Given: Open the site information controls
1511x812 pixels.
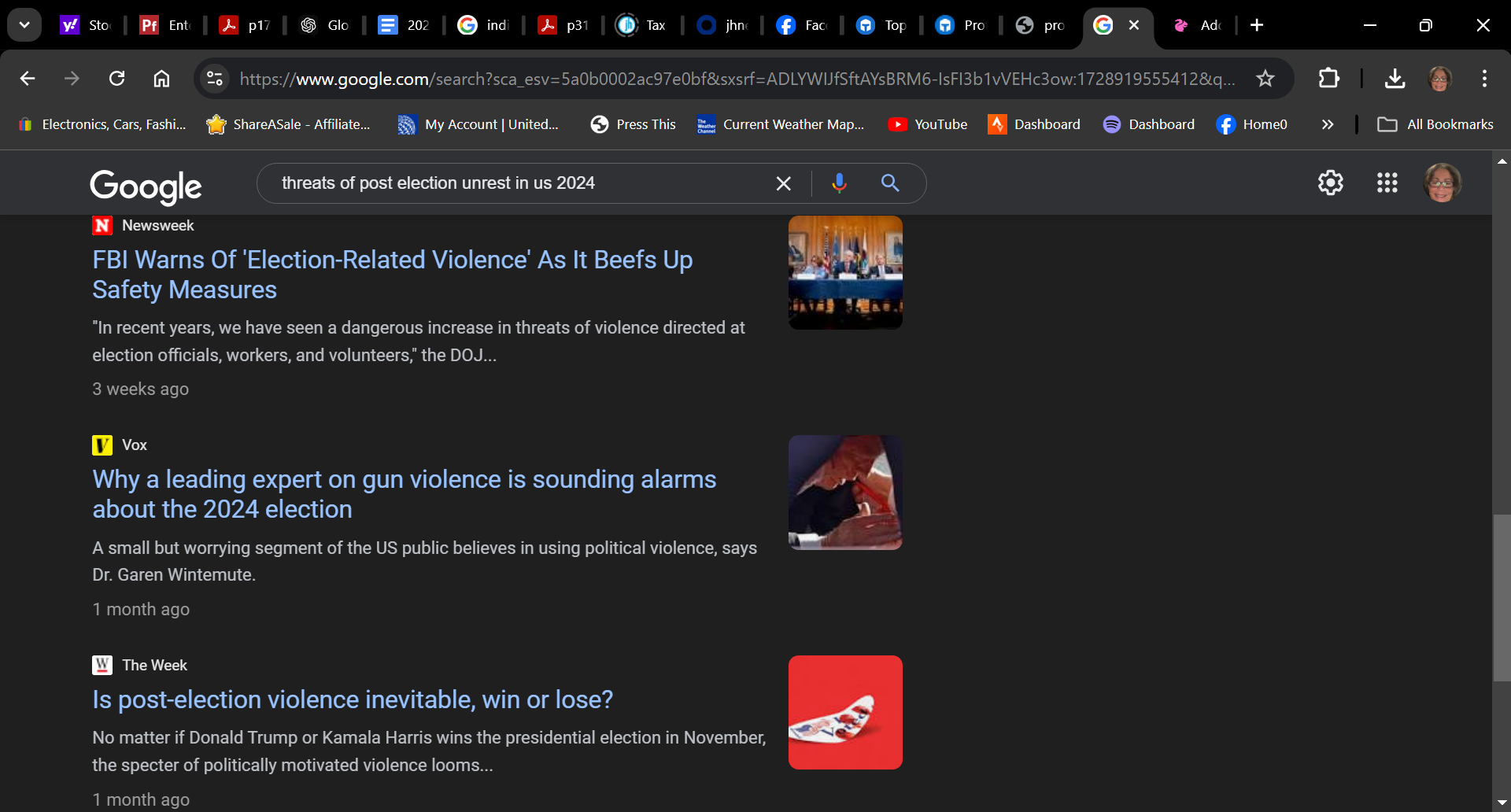Looking at the screenshot, I should [x=215, y=79].
